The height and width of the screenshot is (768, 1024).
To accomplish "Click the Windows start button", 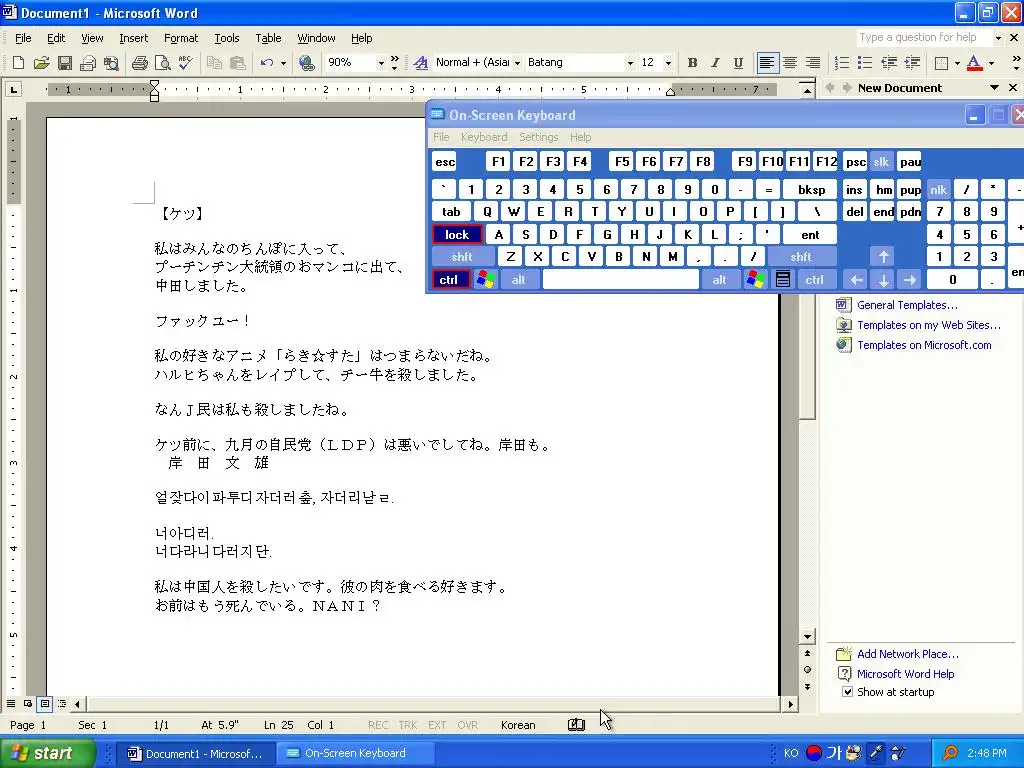I will point(47,753).
